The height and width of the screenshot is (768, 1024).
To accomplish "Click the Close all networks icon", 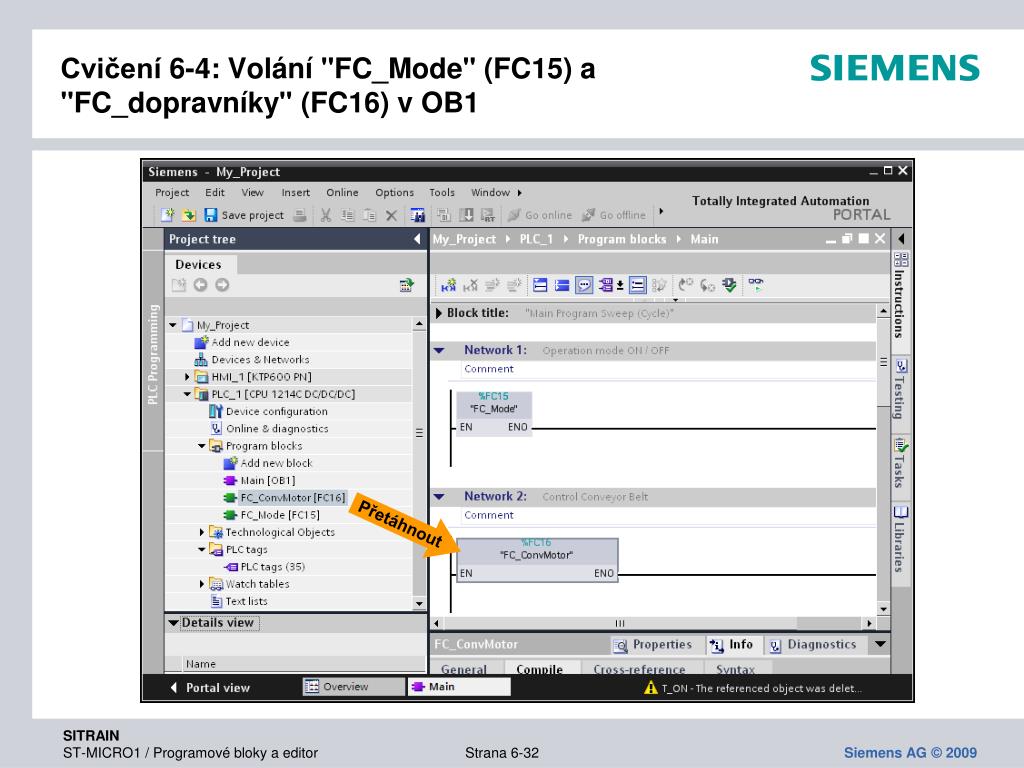I will (562, 285).
